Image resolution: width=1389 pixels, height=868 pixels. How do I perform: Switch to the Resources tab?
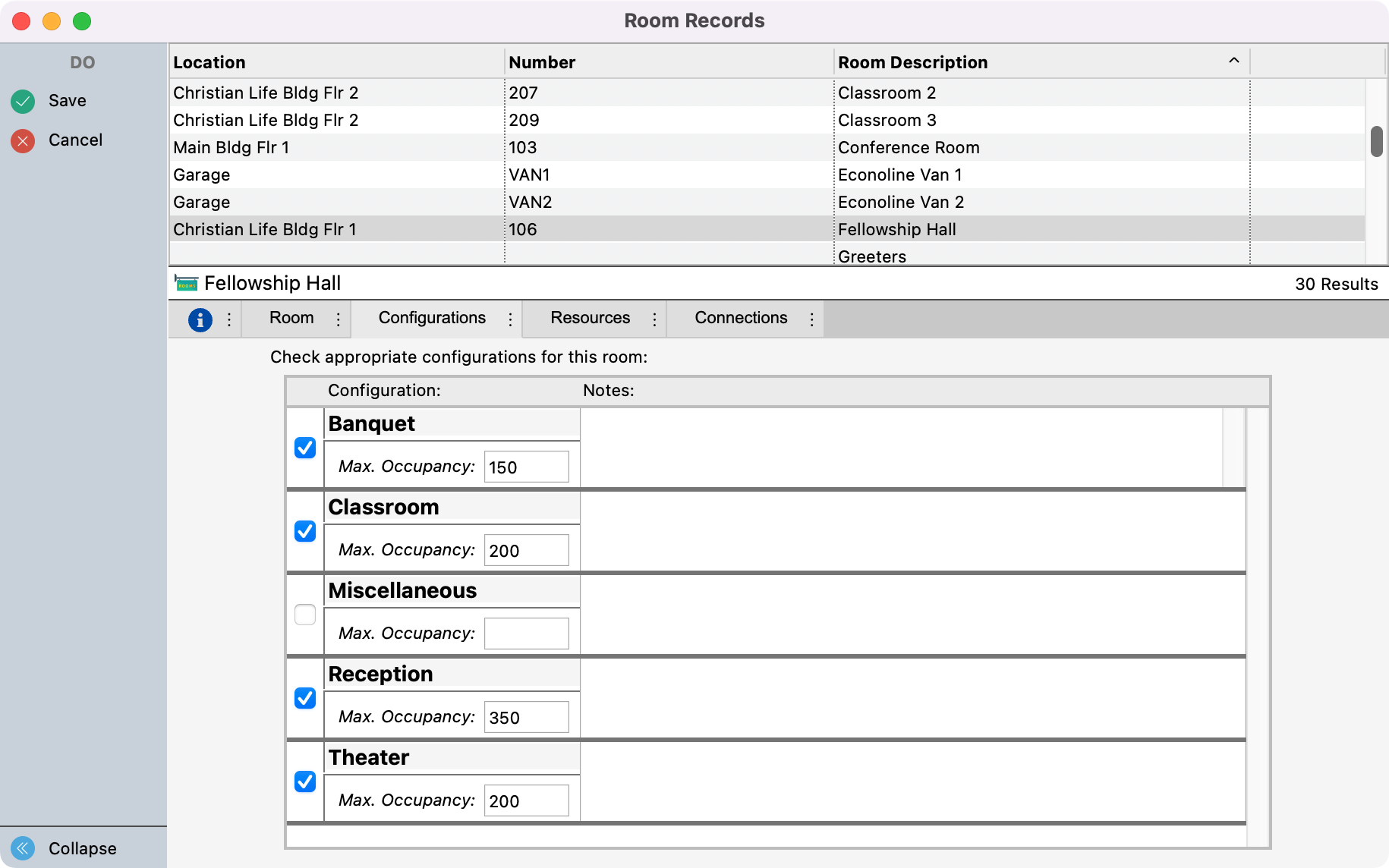tap(590, 318)
